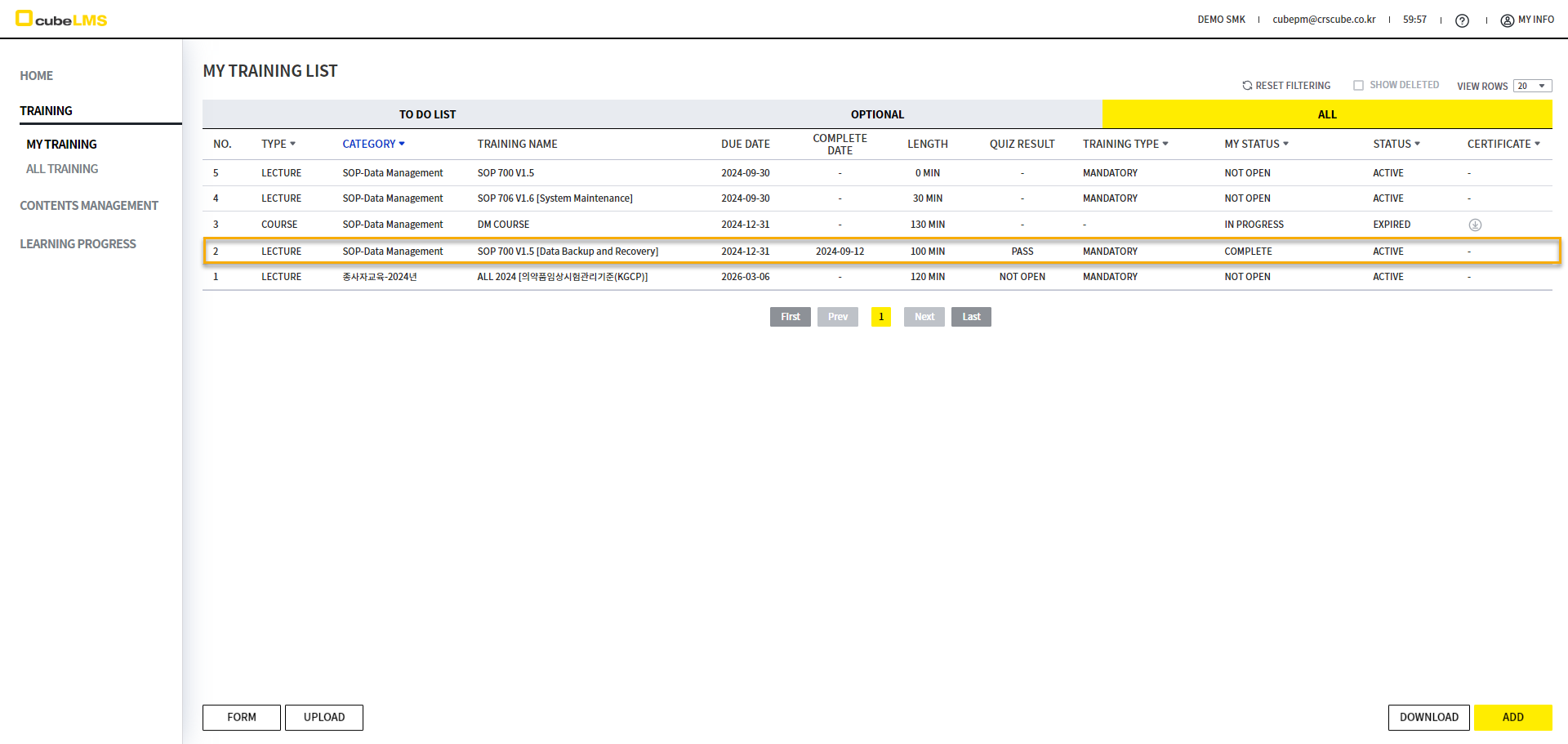
Task: Open the View Rows dropdown
Action: [x=1532, y=87]
